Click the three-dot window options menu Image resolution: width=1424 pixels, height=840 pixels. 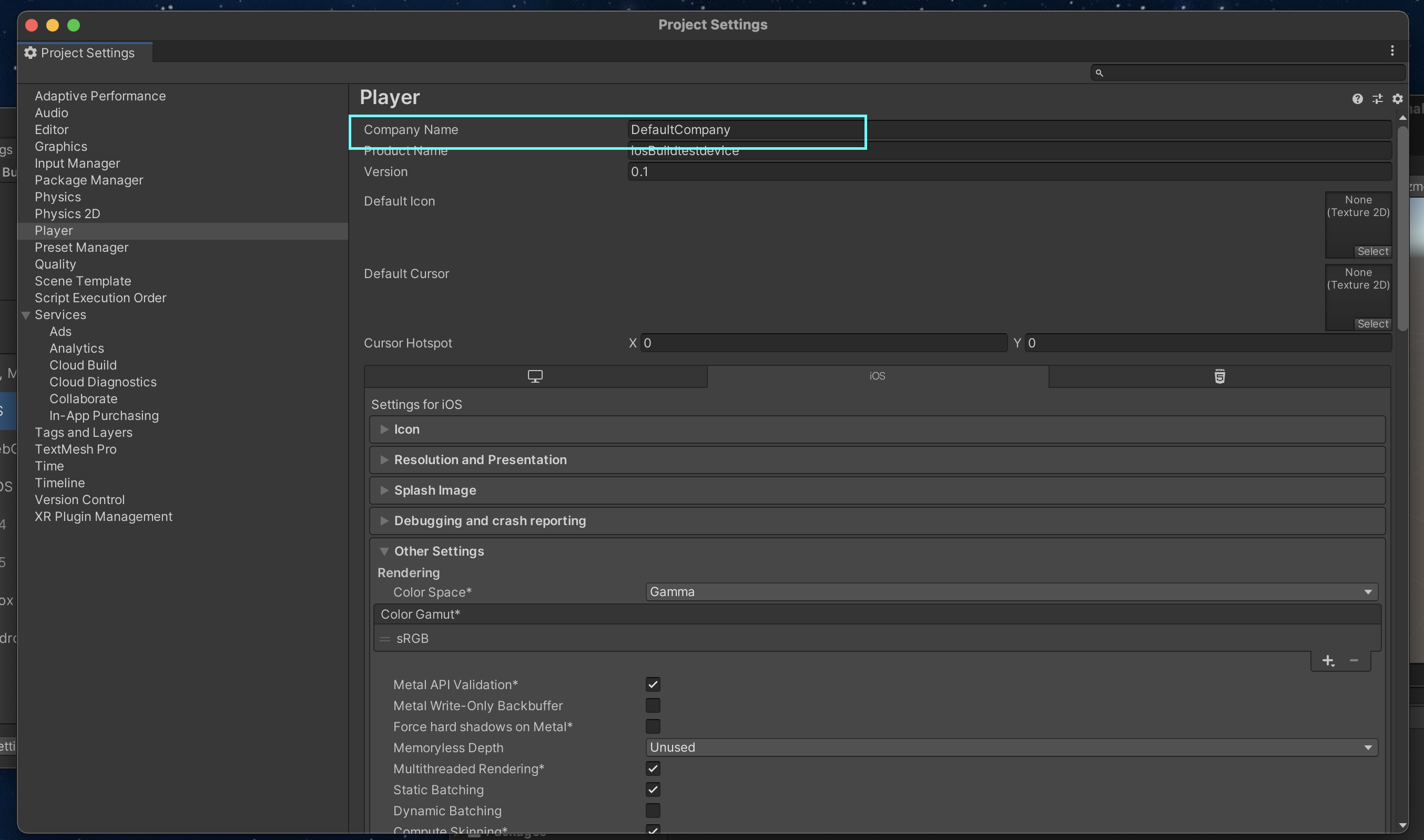tap(1392, 51)
